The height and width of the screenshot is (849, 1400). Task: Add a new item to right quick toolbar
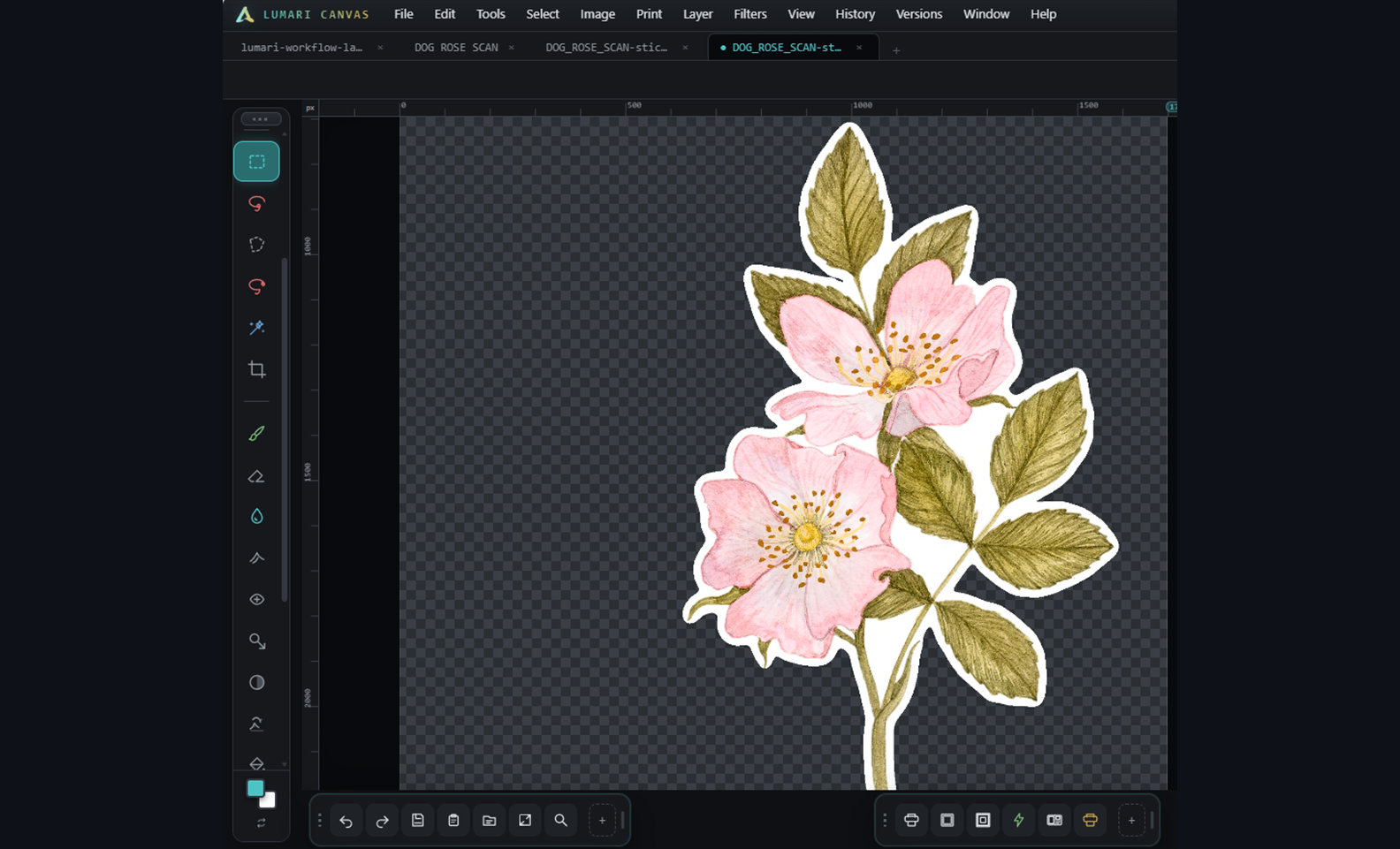point(1131,821)
